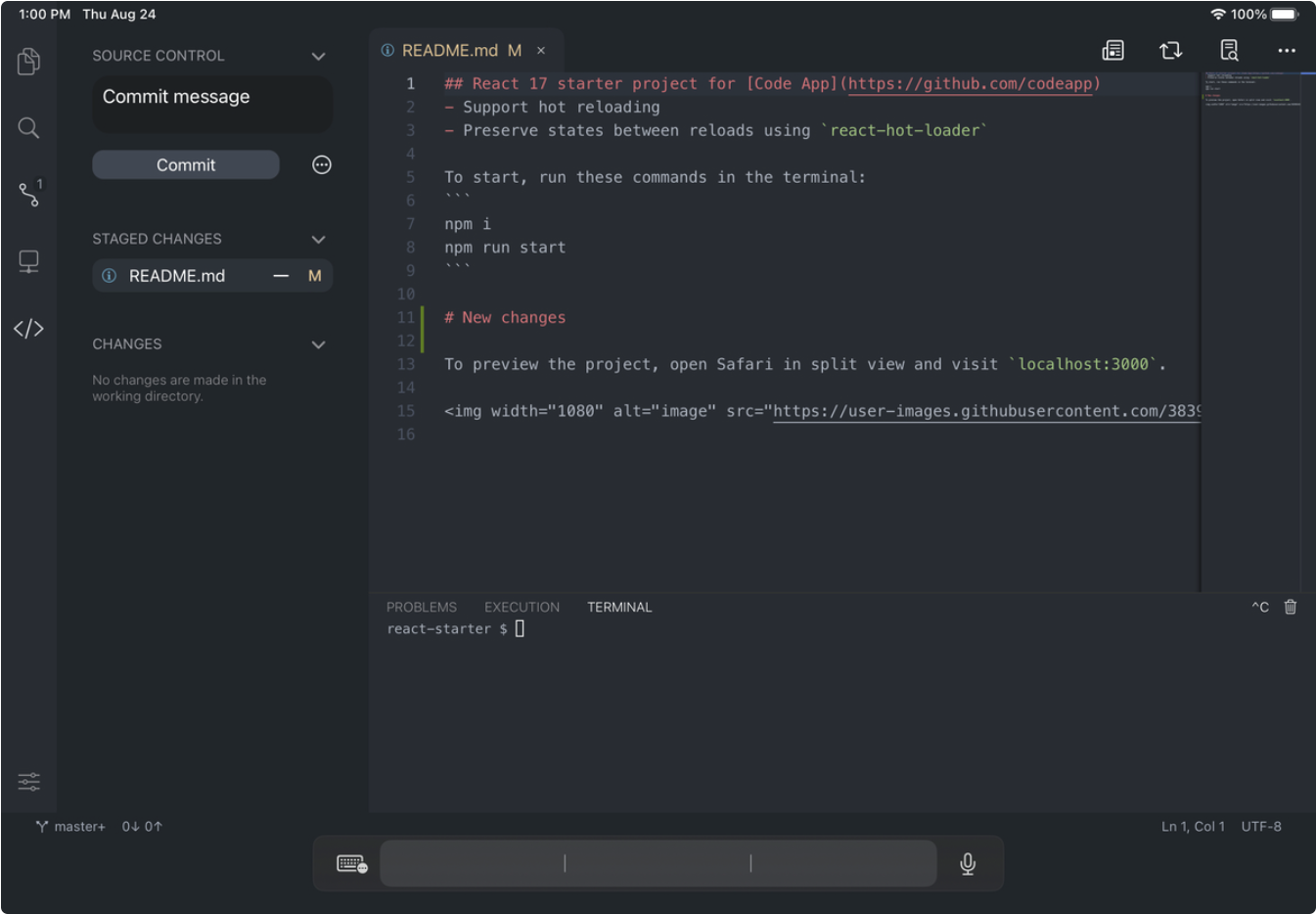Focus the Commit message field
Viewport: 1316px width, 914px height.
pos(212,104)
